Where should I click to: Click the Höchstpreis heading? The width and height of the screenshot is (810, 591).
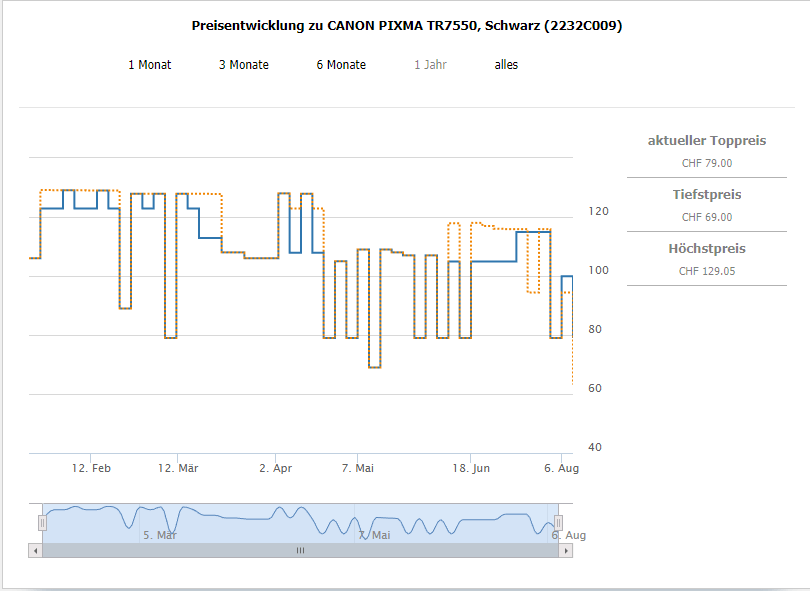[706, 249]
